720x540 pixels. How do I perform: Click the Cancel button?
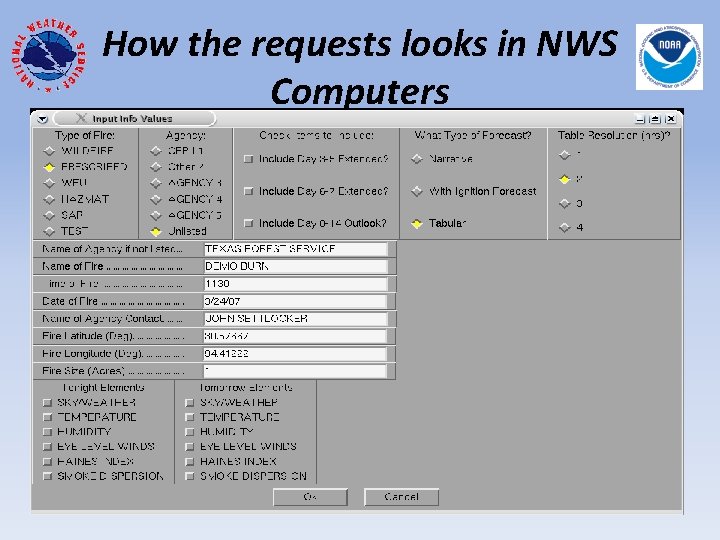point(401,497)
